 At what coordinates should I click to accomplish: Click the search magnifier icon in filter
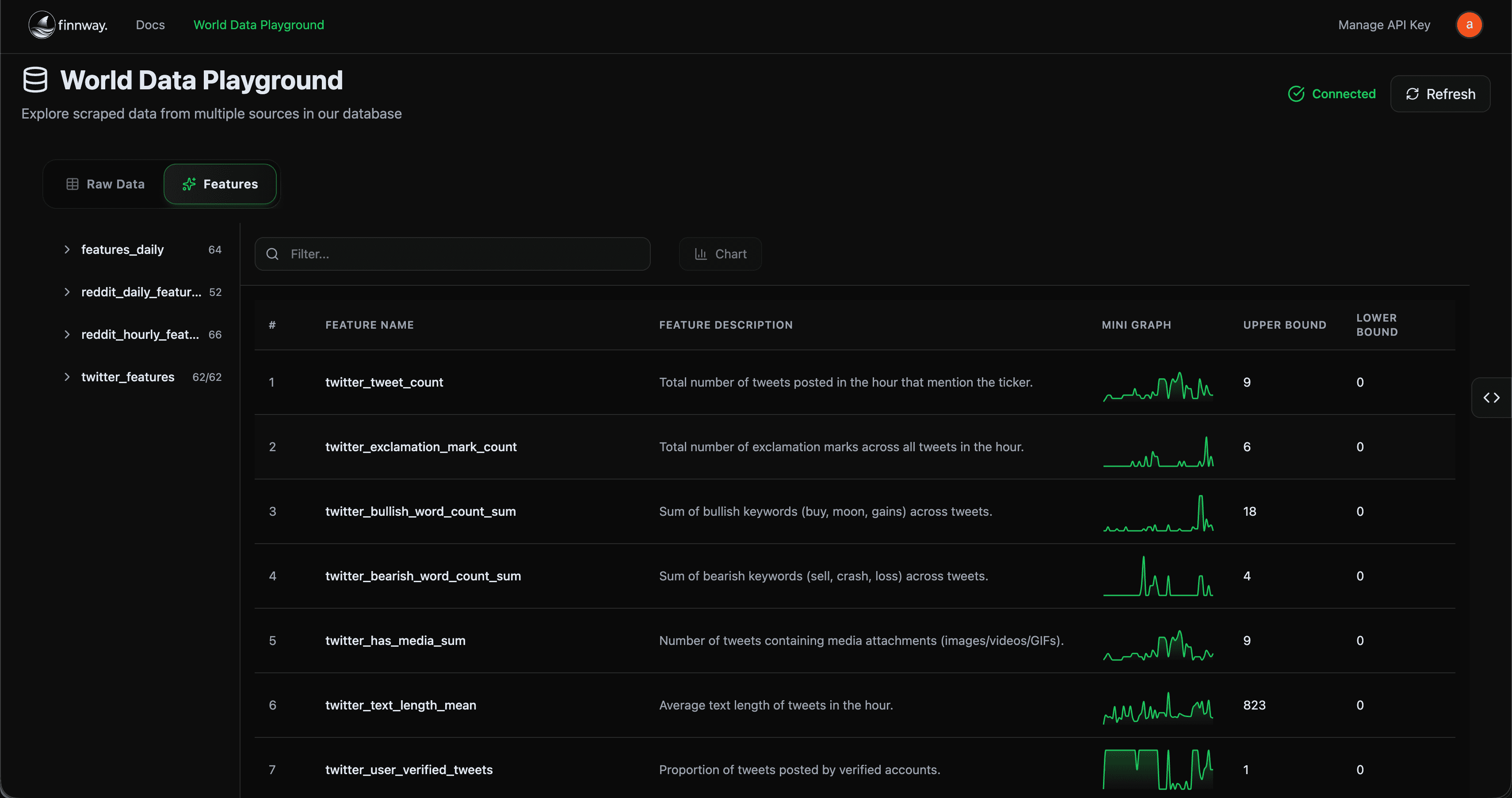272,253
